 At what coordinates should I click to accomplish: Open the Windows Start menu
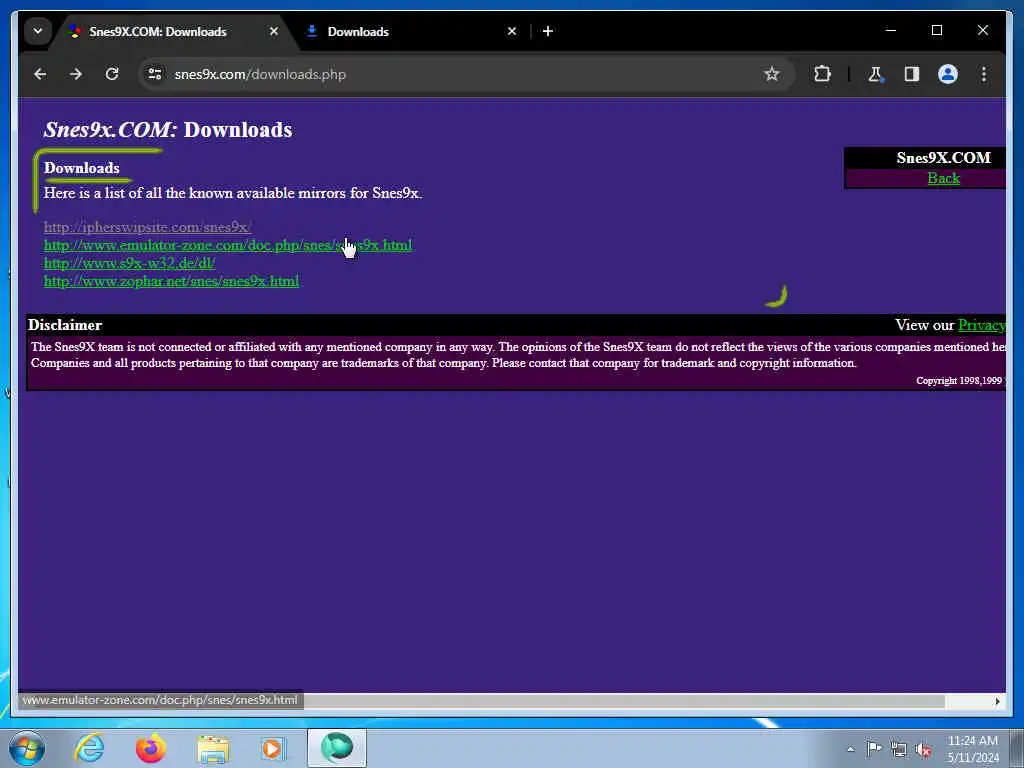[26, 748]
